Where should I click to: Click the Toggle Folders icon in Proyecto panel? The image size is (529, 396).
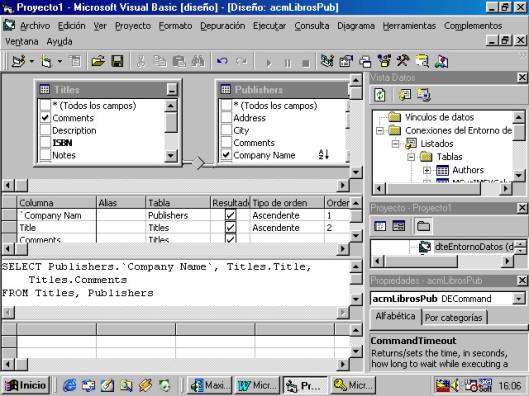pos(423,226)
